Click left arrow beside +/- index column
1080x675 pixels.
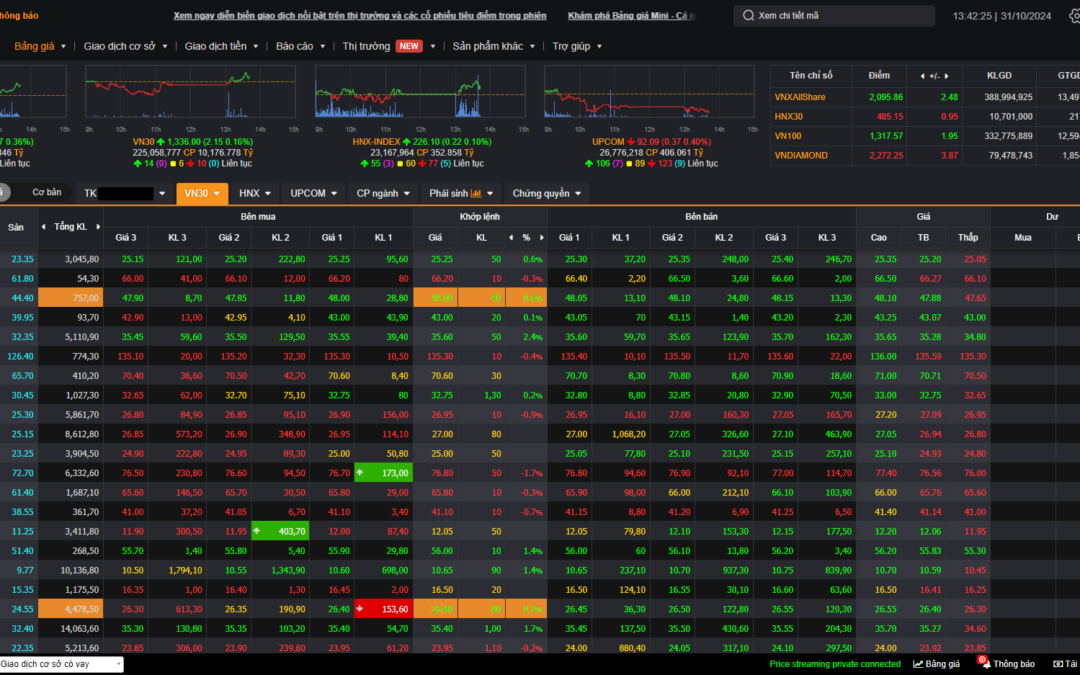coord(921,76)
